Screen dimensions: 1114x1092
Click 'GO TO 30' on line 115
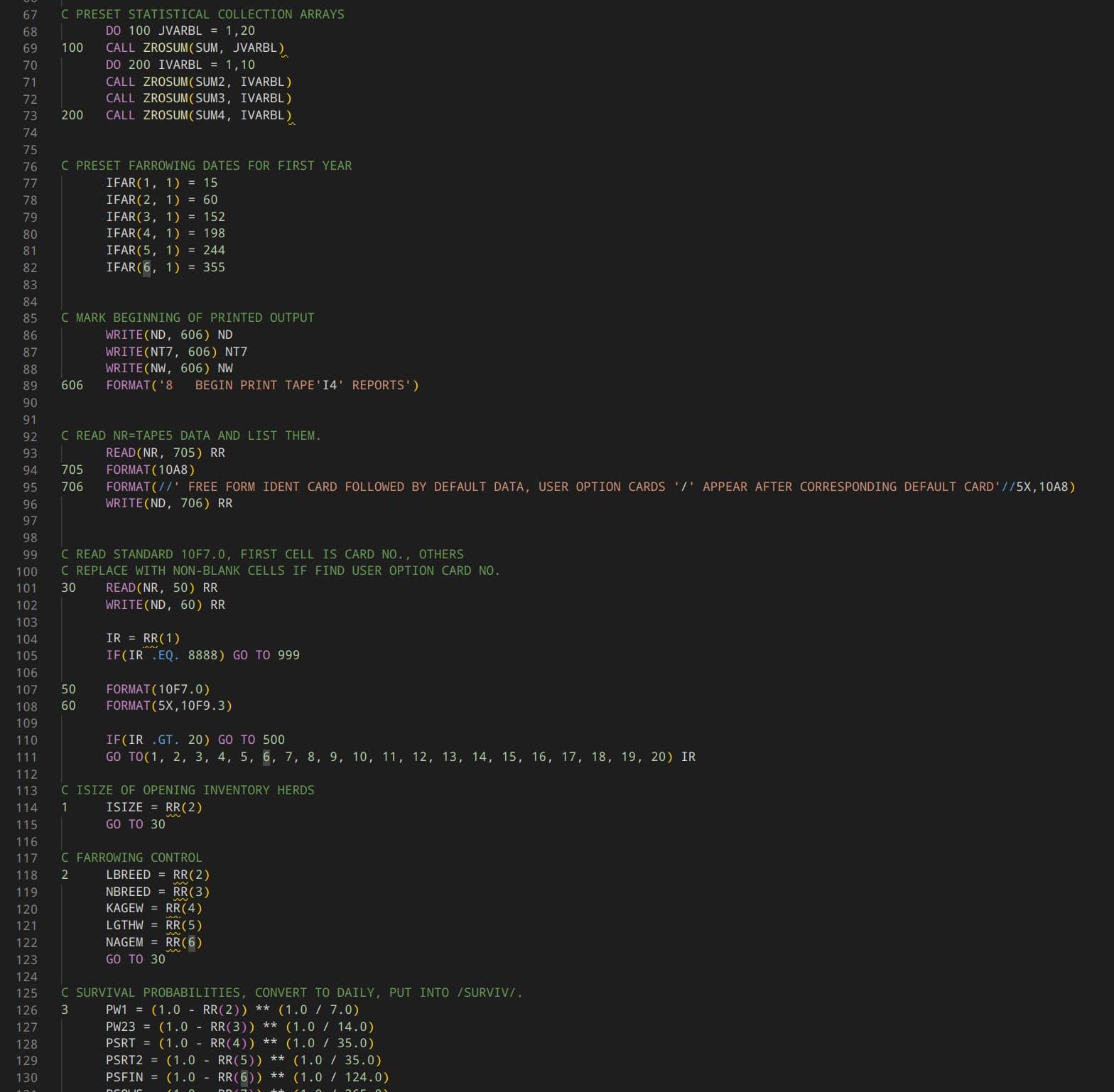pyautogui.click(x=136, y=824)
